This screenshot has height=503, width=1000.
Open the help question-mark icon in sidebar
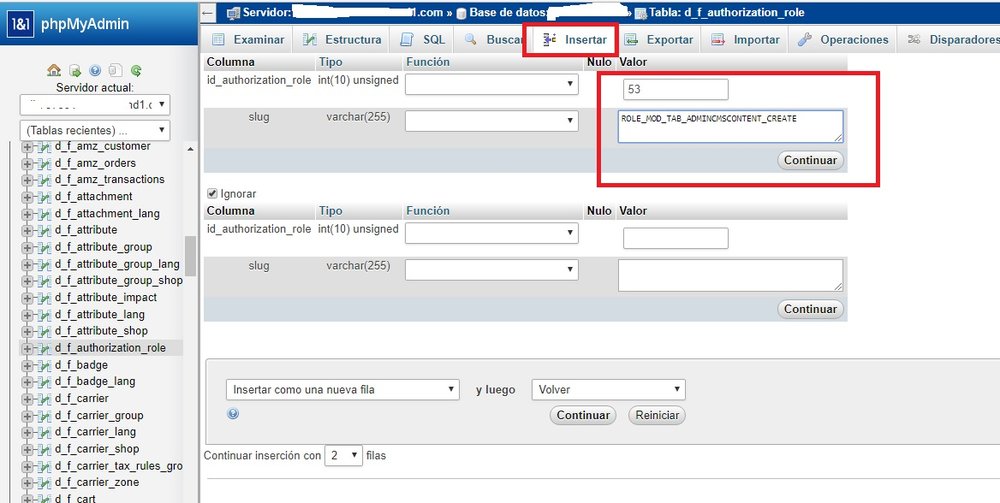[95, 71]
